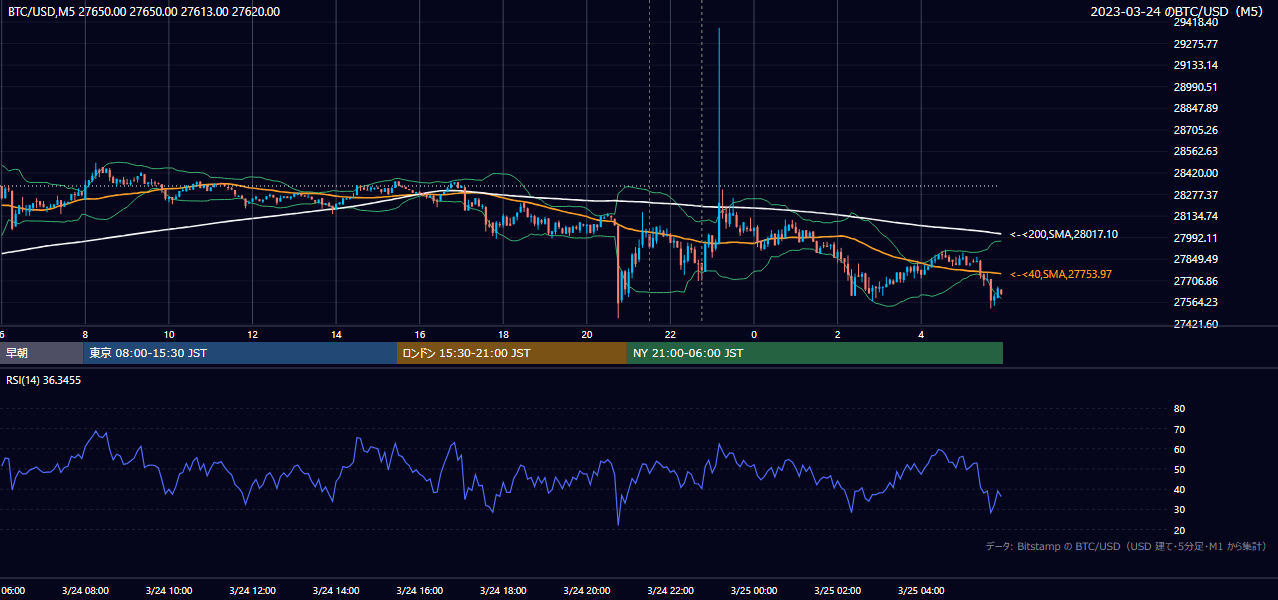Click the RSI axis level 60
The width and height of the screenshot is (1278, 600).
click(1179, 449)
